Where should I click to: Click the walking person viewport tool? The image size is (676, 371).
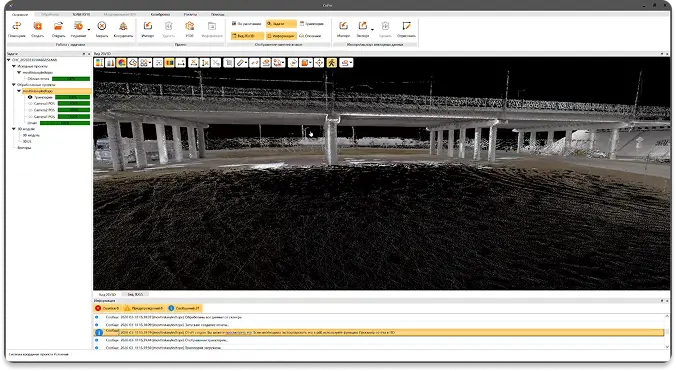click(331, 63)
